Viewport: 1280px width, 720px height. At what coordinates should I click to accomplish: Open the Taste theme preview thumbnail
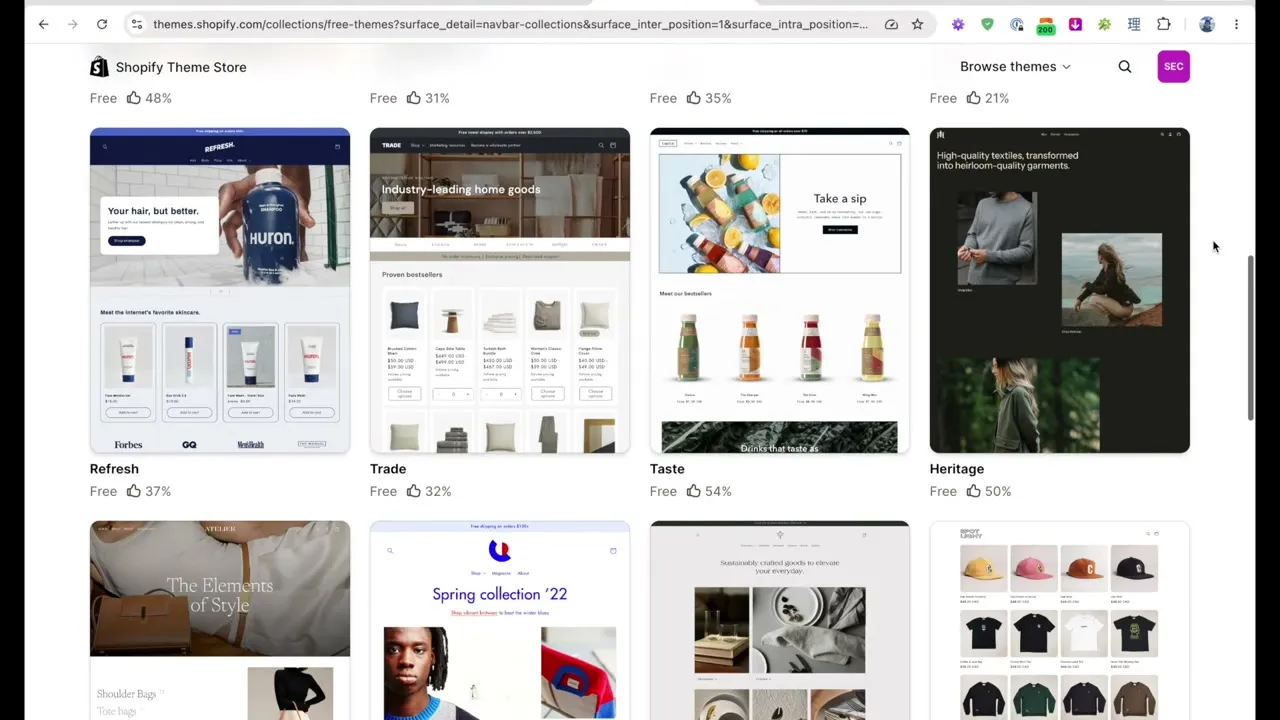[780, 290]
